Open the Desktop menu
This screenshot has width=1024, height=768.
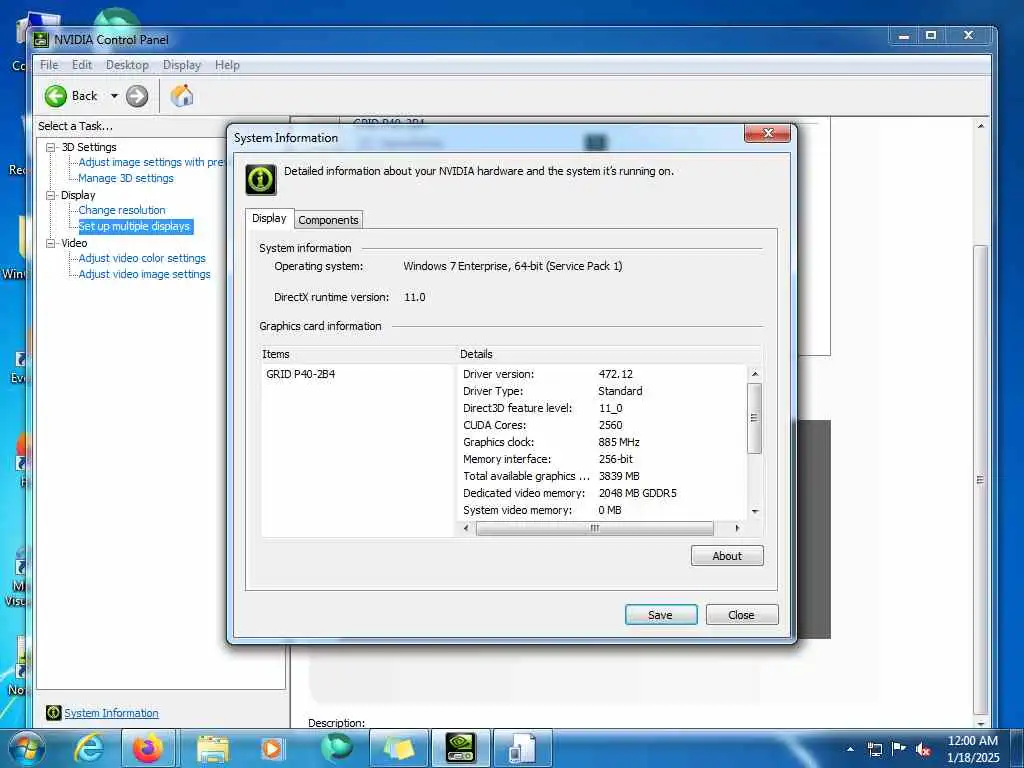(x=127, y=65)
